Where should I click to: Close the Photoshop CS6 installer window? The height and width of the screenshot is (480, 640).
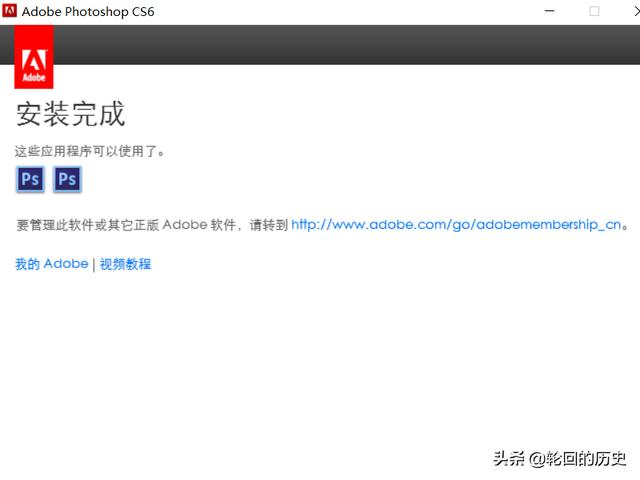[634, 11]
